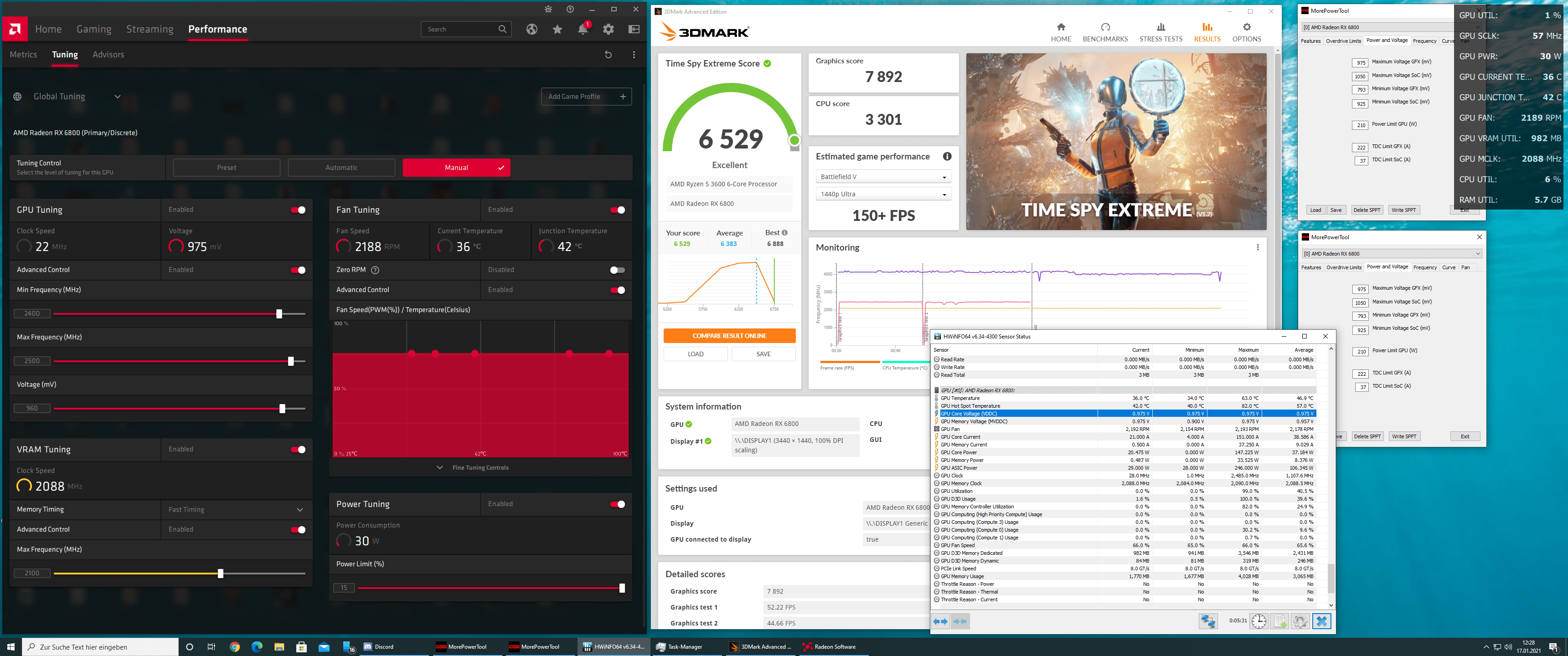Switch to Streaming tab in Radeon Software
This screenshot has height=656, width=1568.
click(x=150, y=29)
